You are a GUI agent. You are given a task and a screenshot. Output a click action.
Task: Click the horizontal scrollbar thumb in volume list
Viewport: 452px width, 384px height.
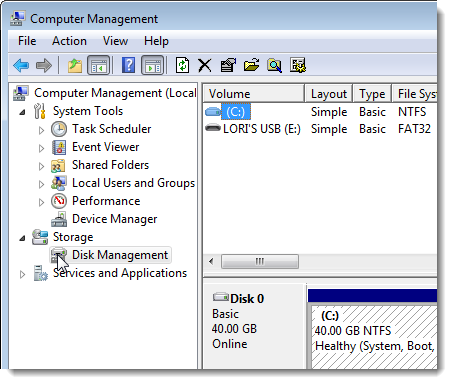260,261
